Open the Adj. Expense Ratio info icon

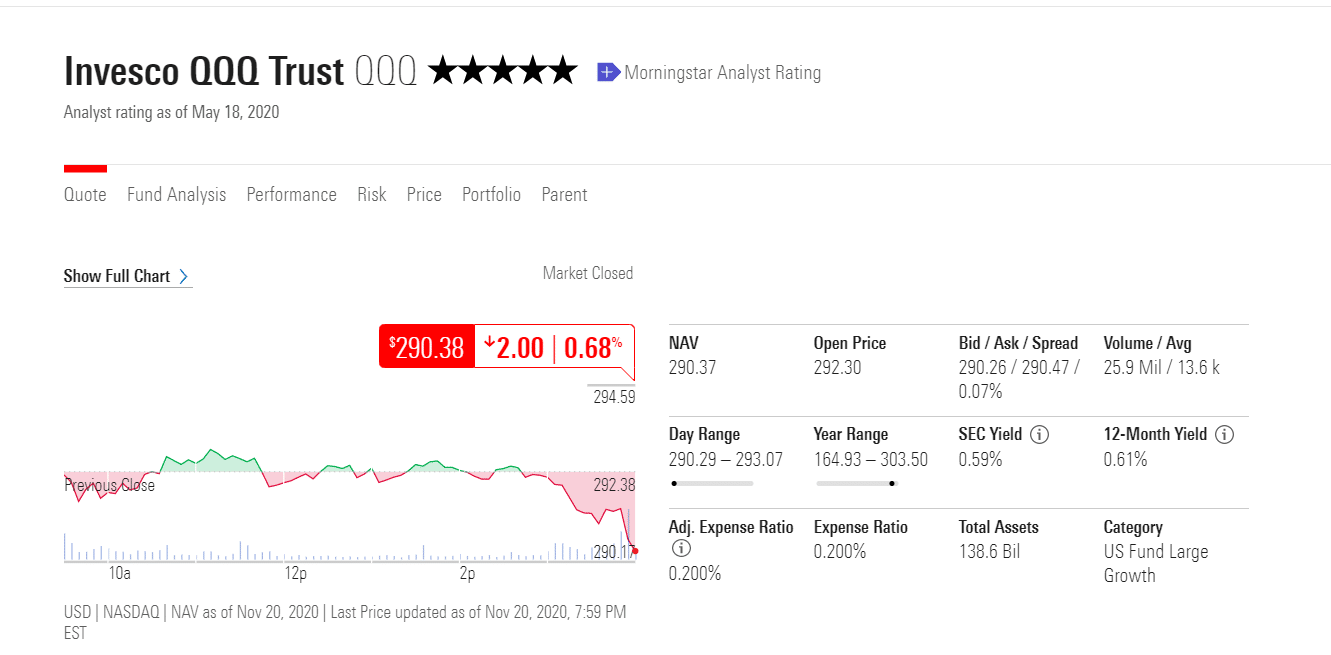681,549
